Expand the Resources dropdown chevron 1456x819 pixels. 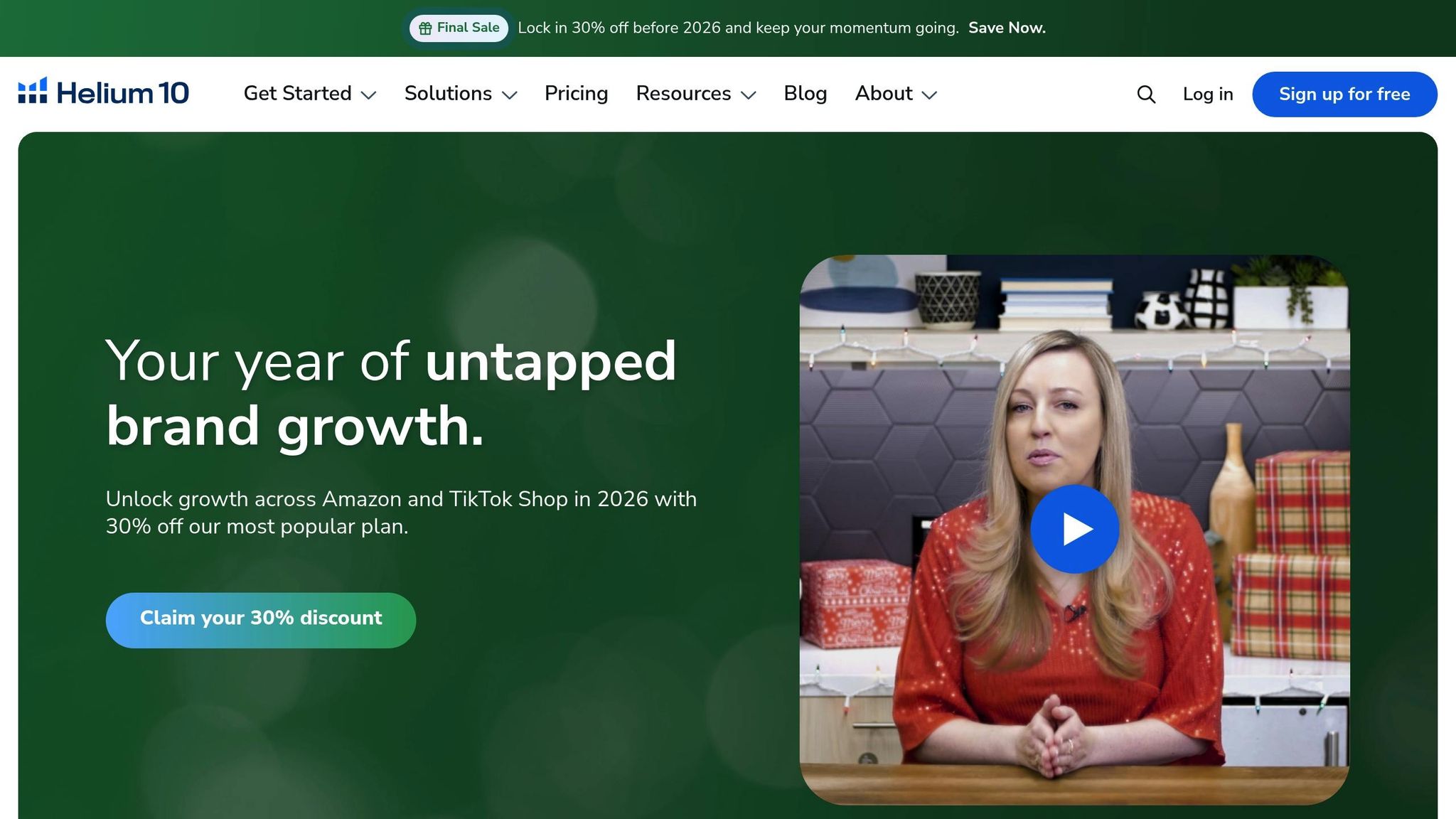point(748,95)
